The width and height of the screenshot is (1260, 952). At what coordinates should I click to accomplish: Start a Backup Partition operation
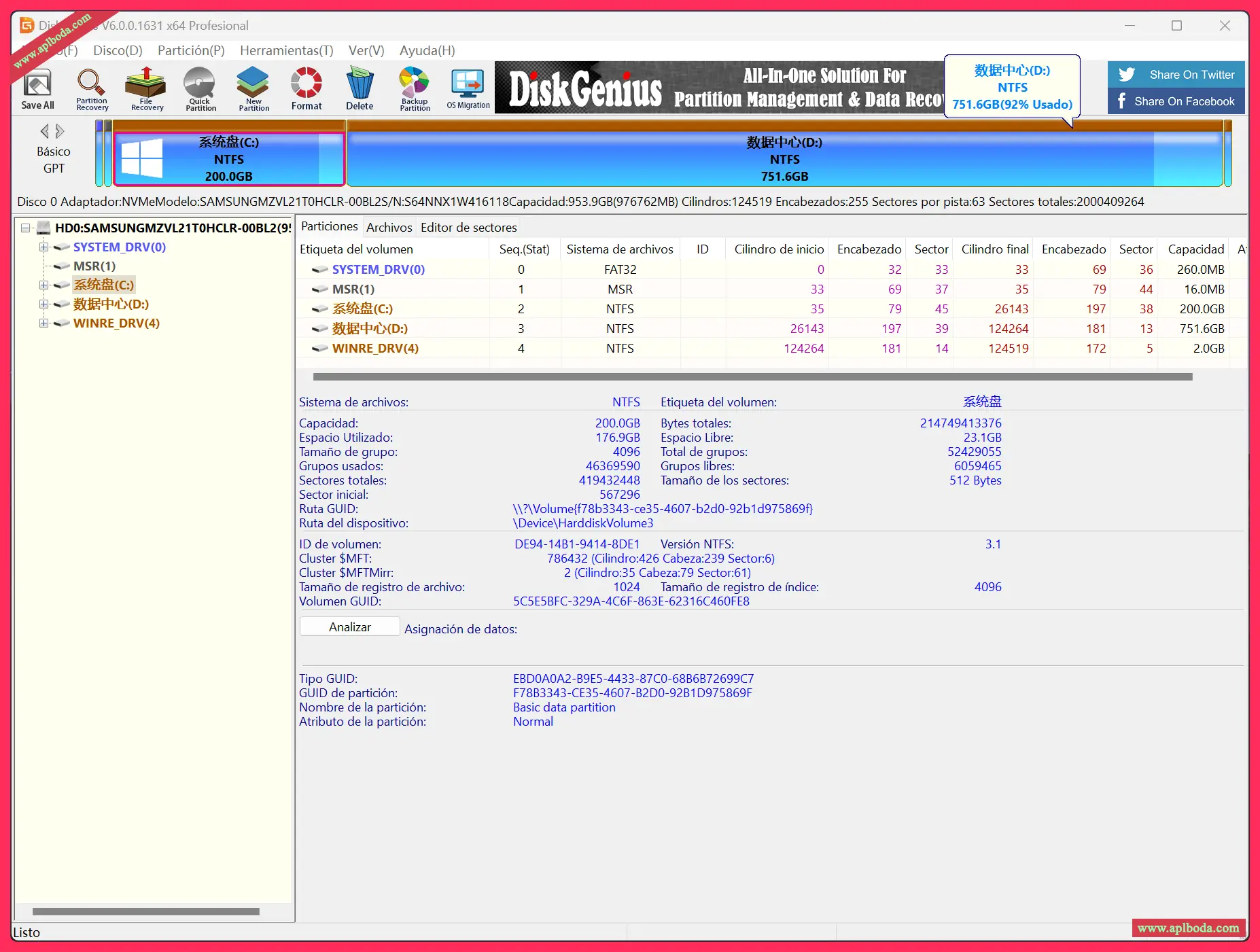pyautogui.click(x=413, y=88)
